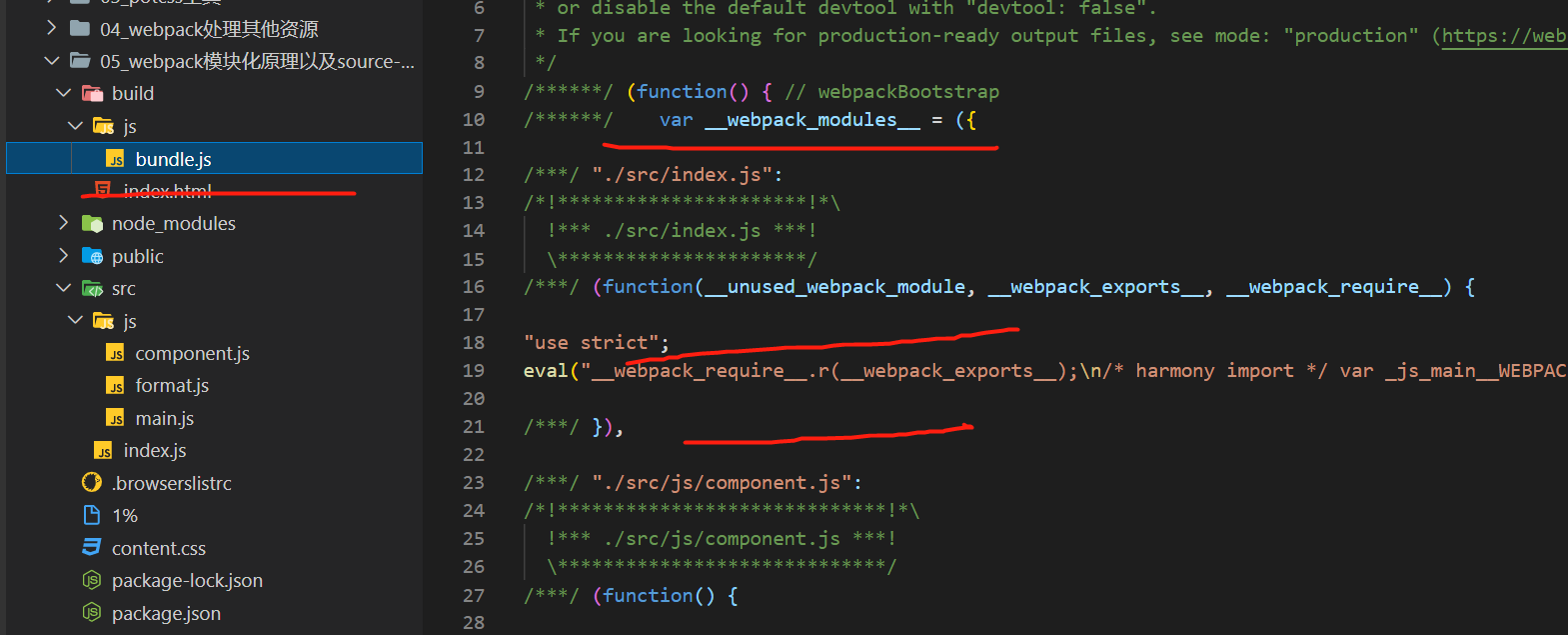Collapse the js folder under src
The image size is (1568, 635).
(75, 320)
